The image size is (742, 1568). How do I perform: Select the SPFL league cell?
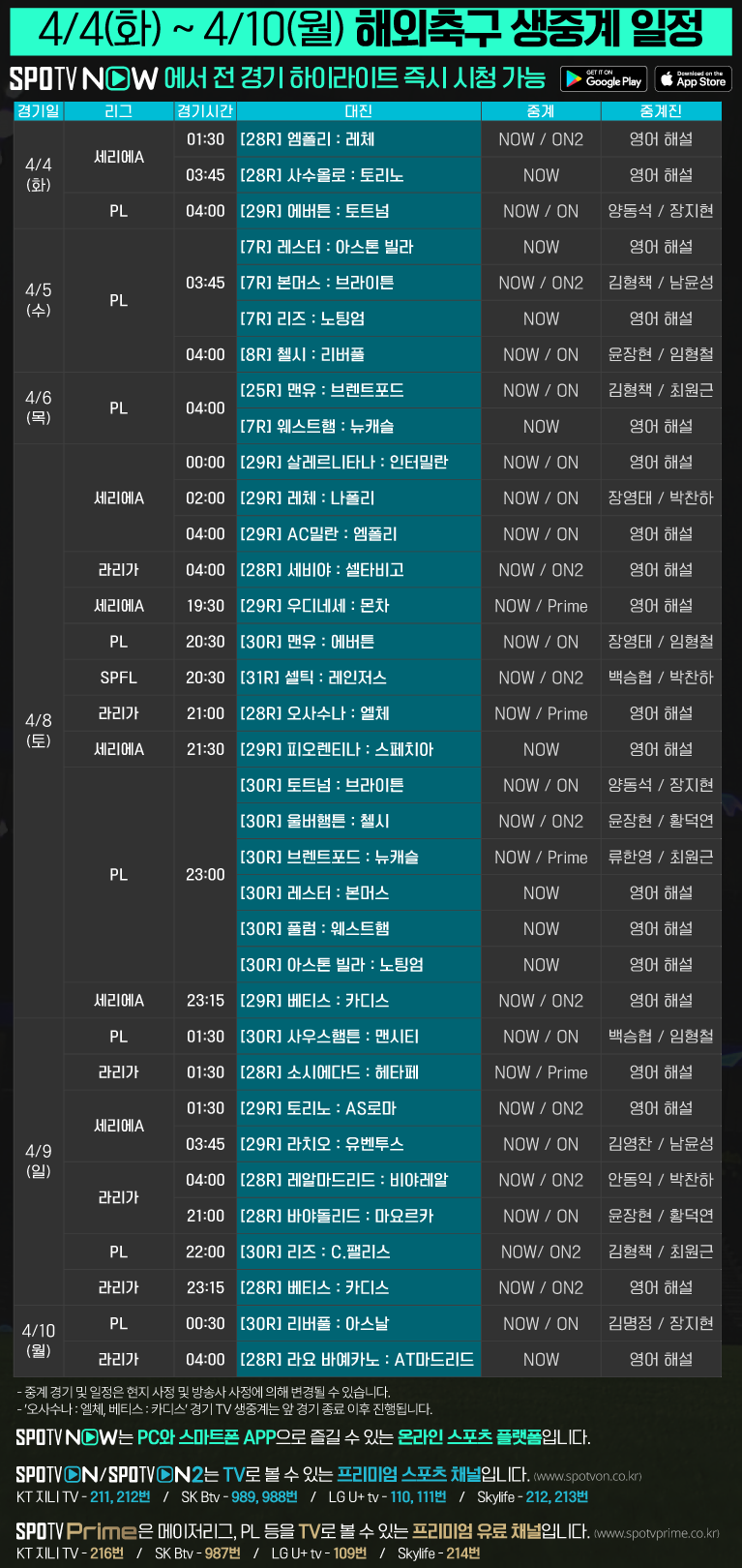point(118,678)
